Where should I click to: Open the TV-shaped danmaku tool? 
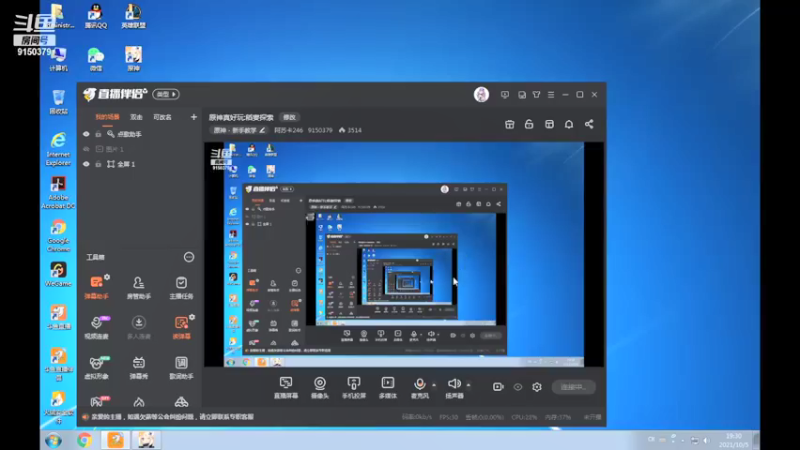[138, 367]
